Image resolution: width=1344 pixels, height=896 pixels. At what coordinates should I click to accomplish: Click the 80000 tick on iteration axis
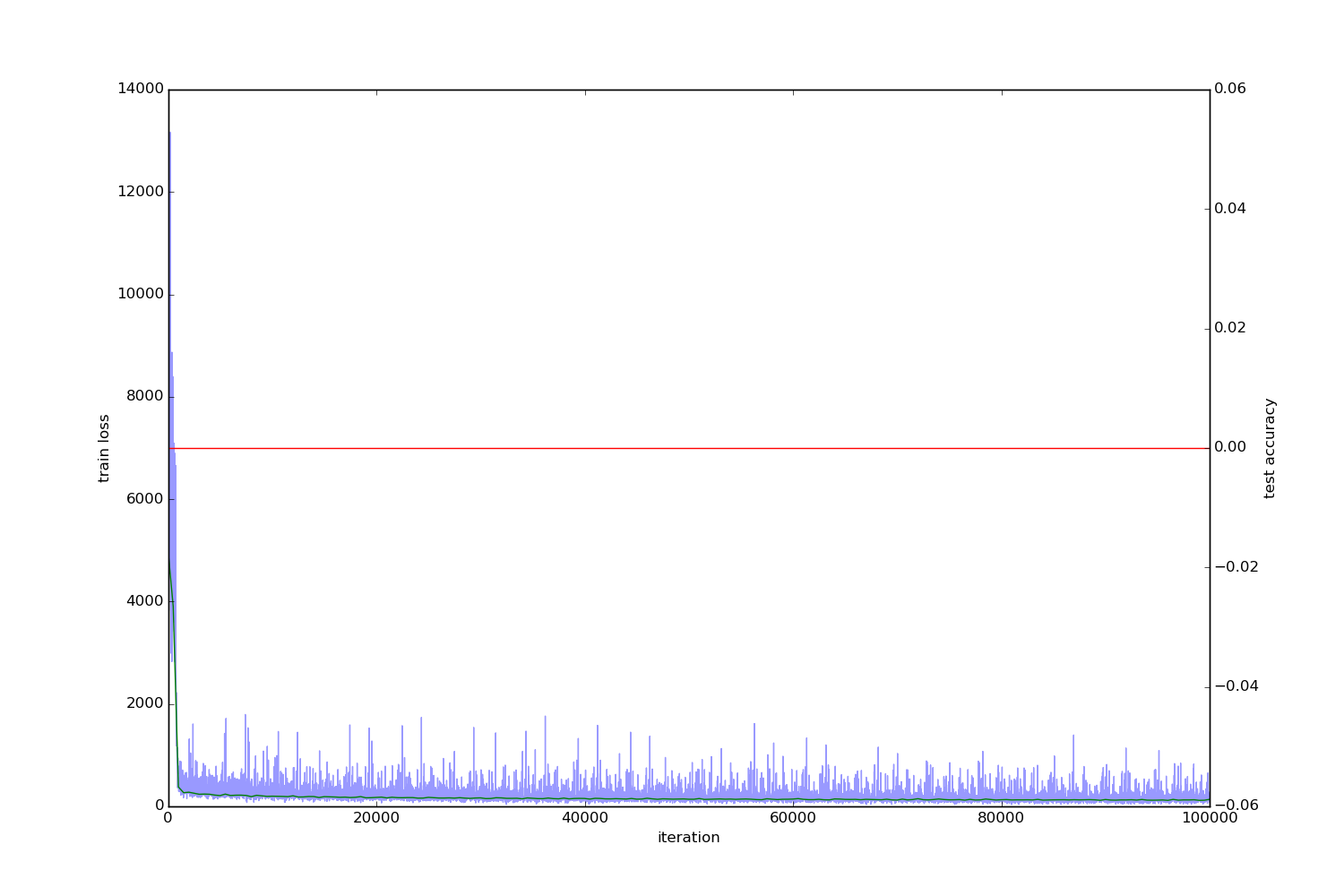point(1001,817)
